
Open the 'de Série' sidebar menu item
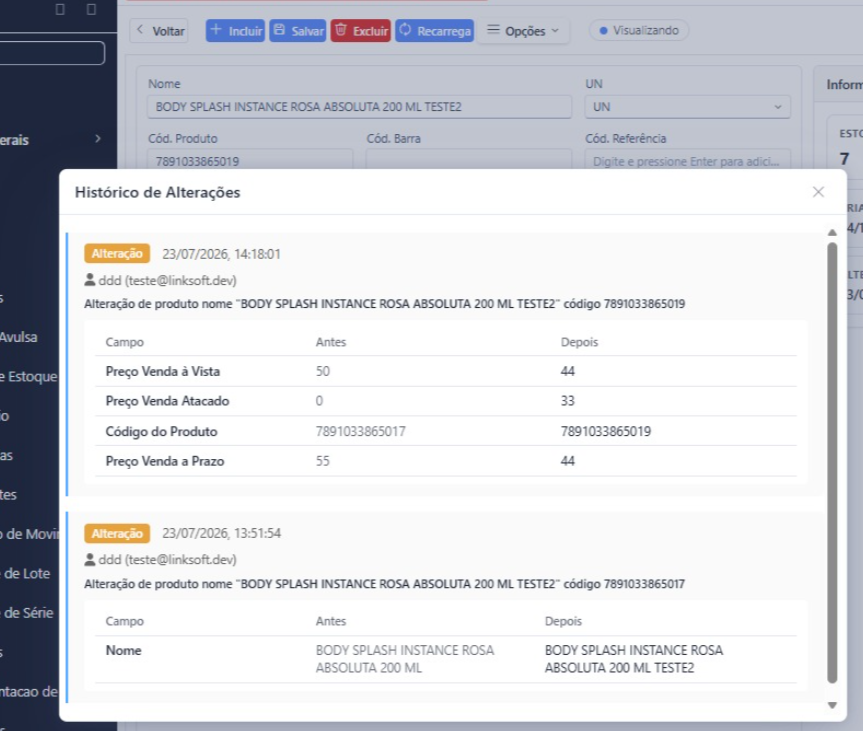27,613
